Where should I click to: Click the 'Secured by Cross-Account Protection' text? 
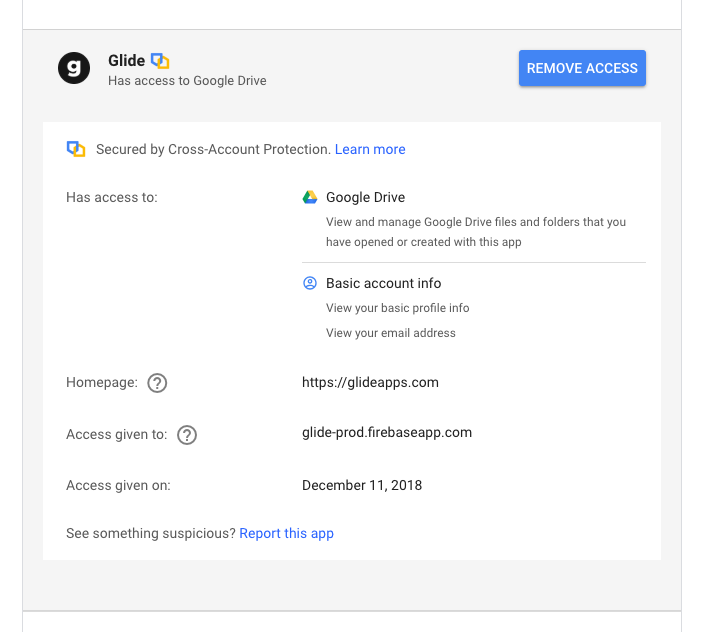[213, 149]
